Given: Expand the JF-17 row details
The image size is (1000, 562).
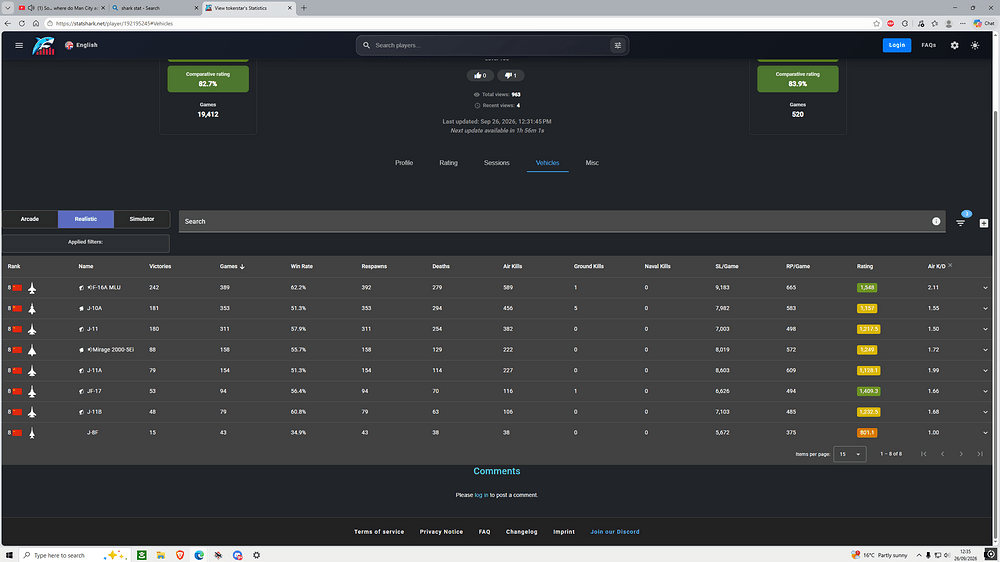Looking at the screenshot, I should pos(985,392).
